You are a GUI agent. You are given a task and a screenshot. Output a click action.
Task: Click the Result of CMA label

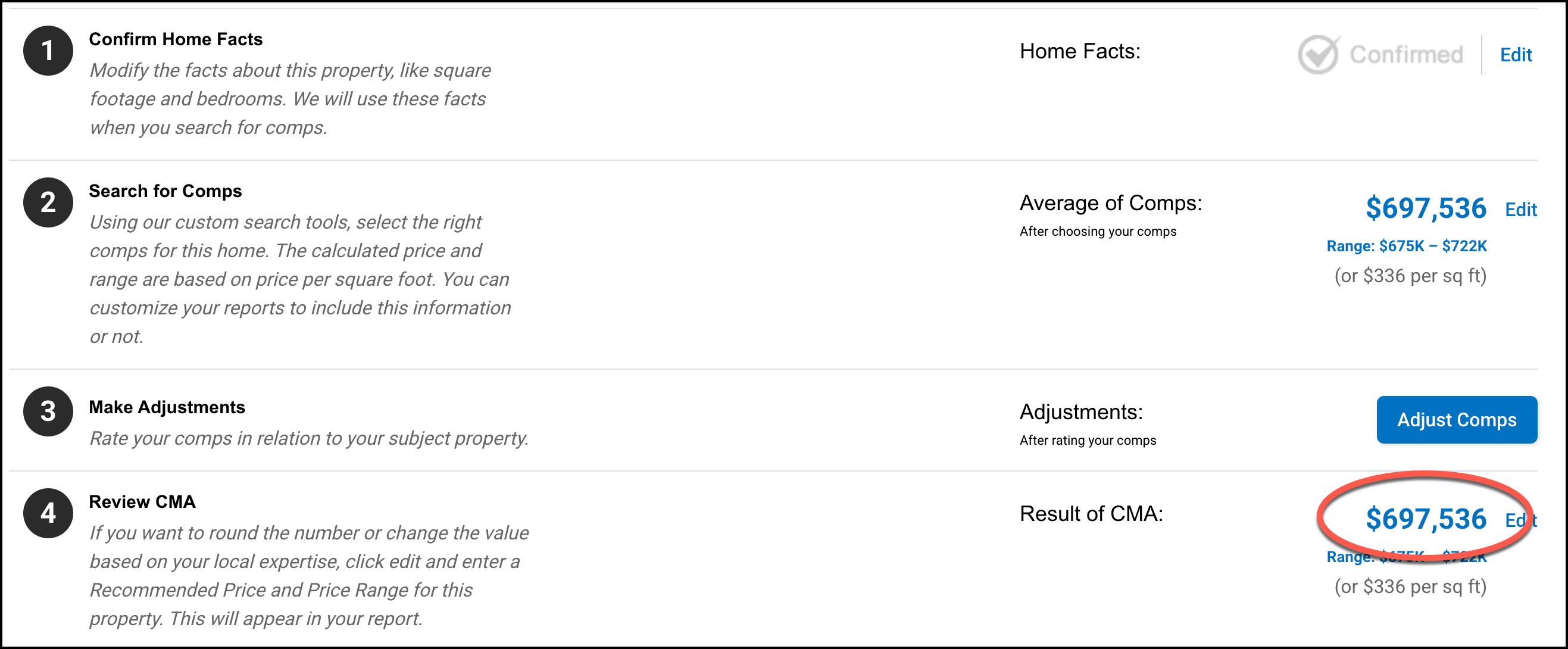1091,513
